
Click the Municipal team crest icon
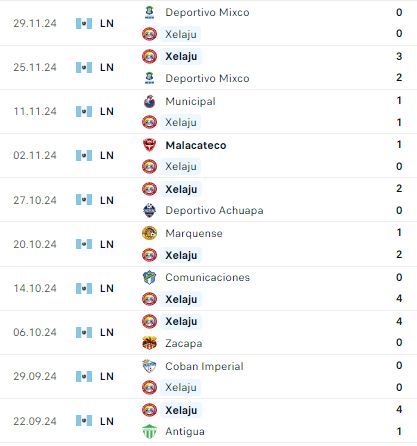[x=149, y=101]
